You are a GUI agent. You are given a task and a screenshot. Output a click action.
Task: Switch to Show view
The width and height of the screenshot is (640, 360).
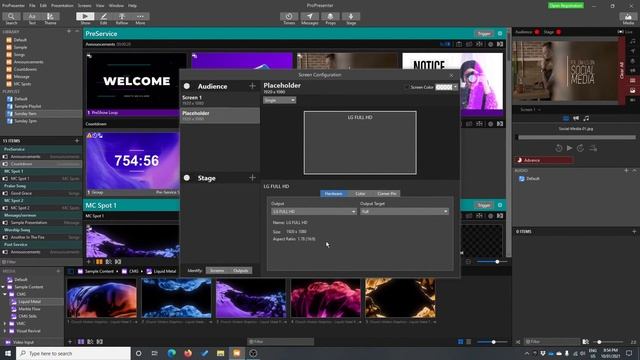pos(85,18)
